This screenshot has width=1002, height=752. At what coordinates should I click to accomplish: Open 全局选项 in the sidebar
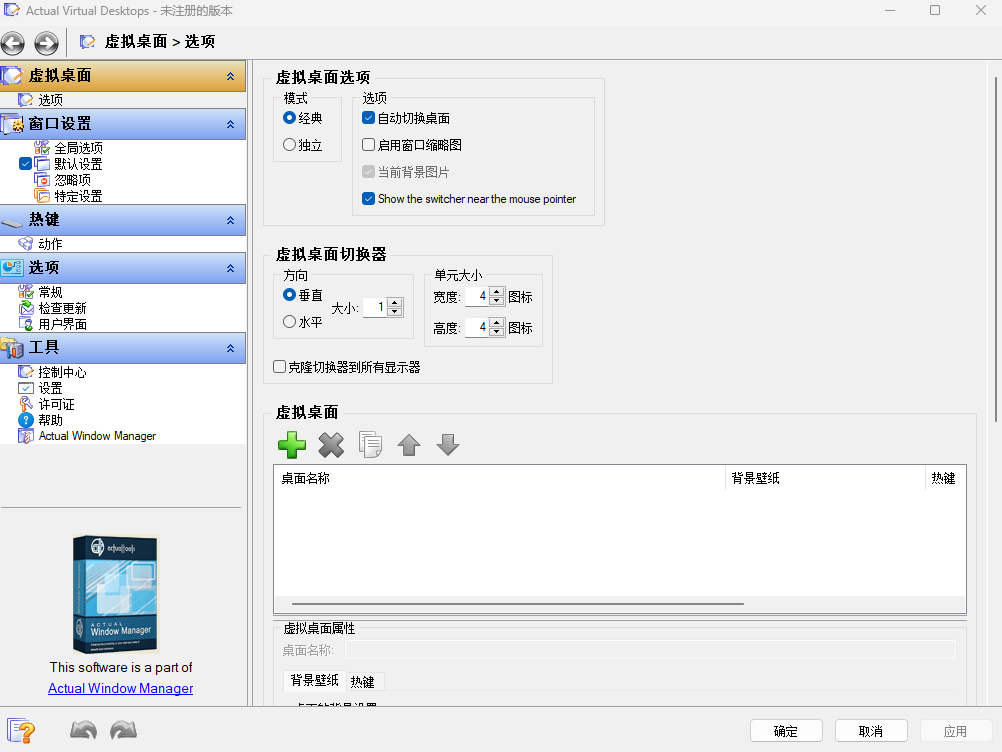[78, 148]
